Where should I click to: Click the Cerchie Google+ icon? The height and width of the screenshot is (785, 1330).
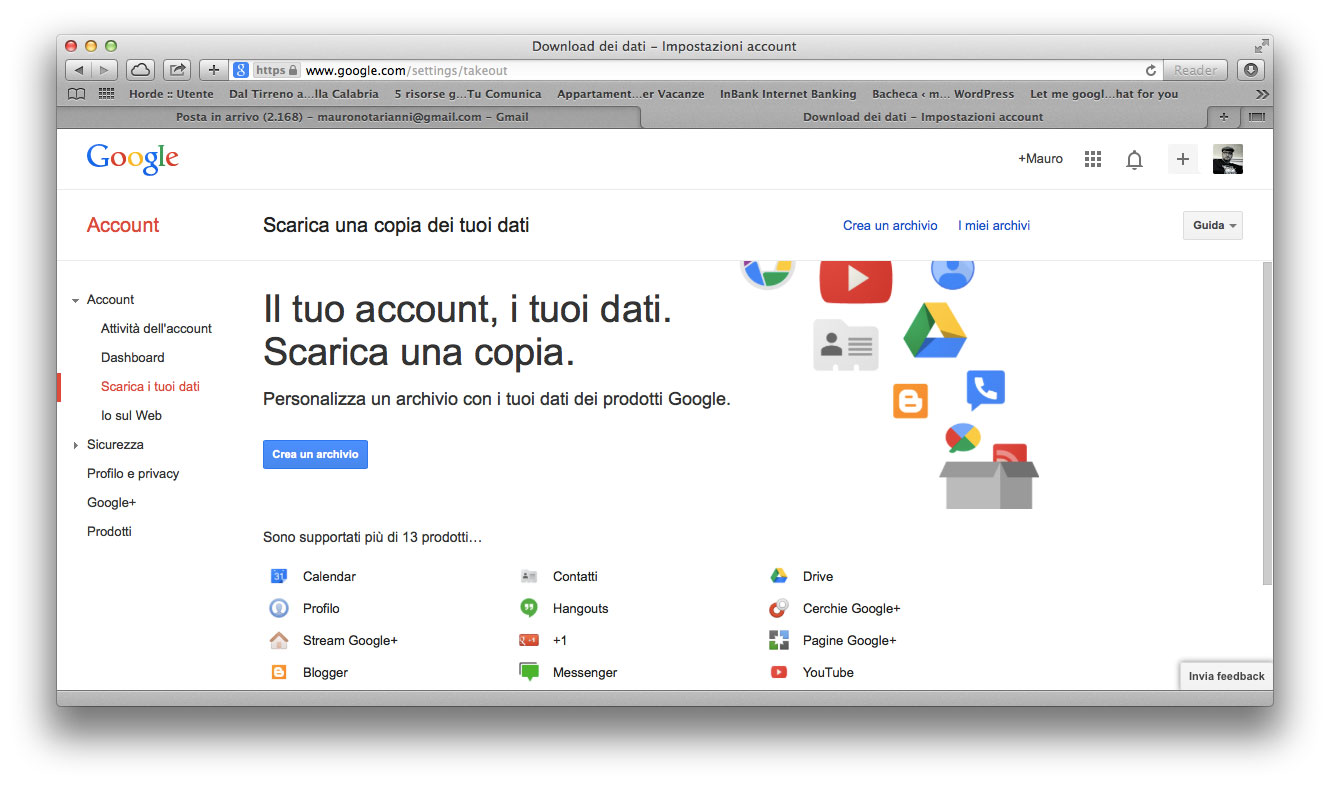coord(779,608)
